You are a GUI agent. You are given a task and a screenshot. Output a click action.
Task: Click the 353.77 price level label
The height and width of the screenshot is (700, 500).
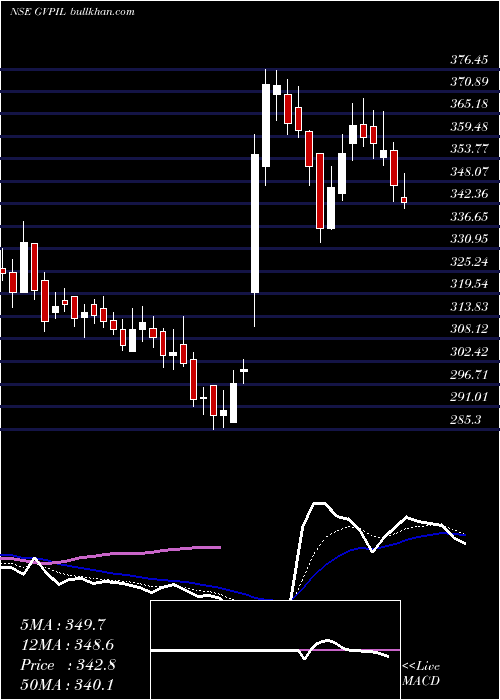click(469, 150)
